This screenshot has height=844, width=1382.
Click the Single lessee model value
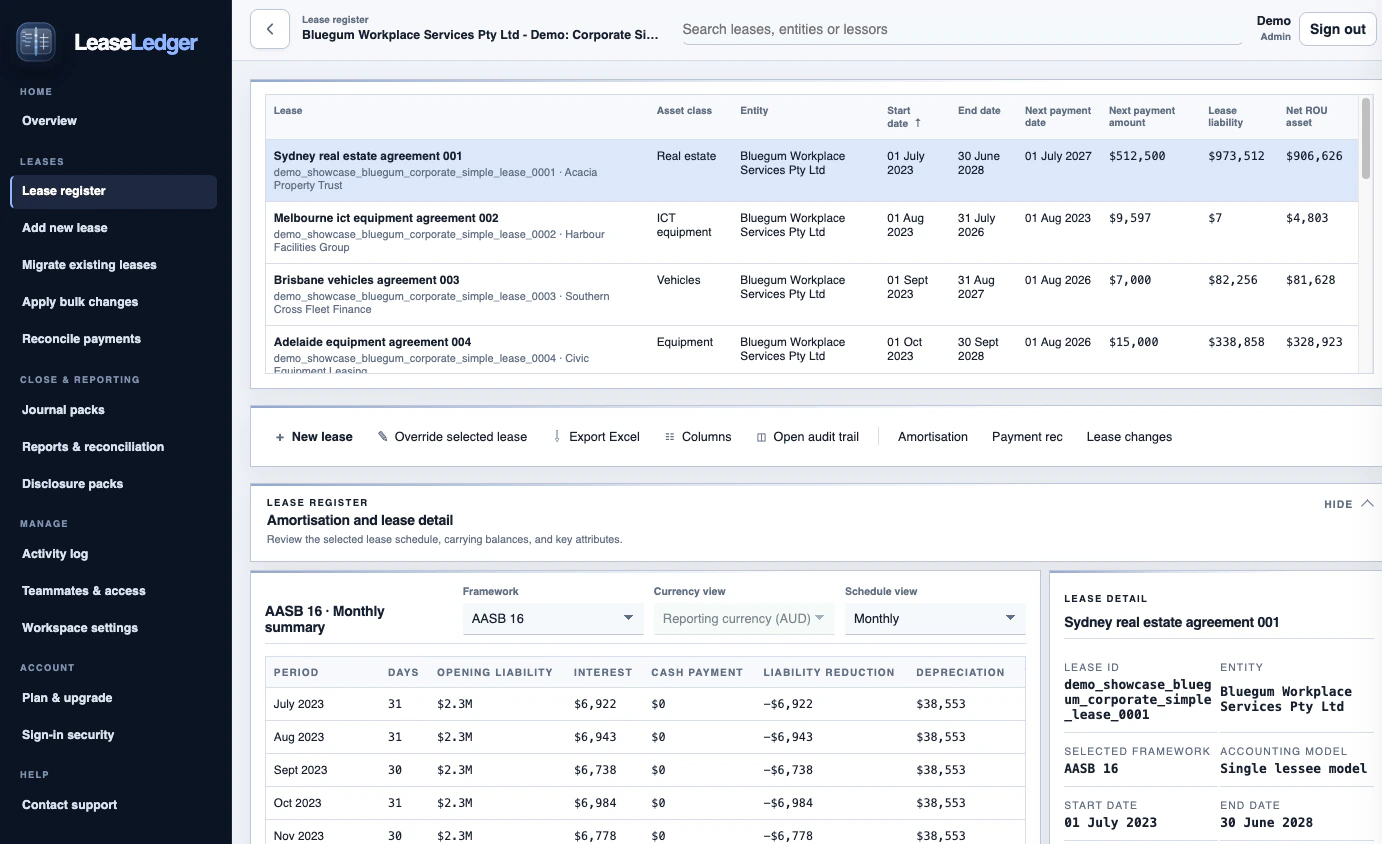pos(1293,769)
